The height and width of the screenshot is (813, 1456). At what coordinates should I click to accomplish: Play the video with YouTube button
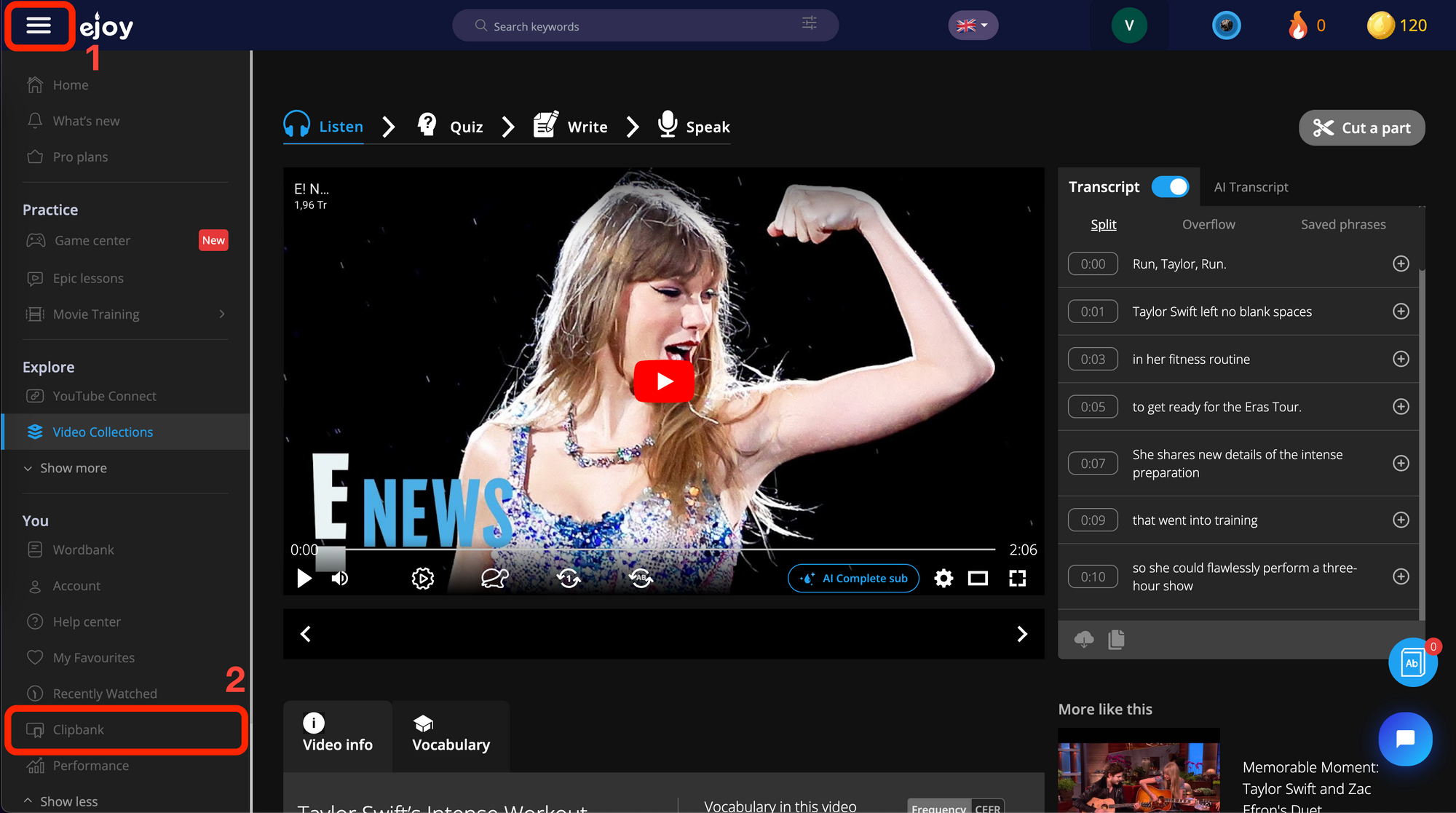(x=664, y=381)
